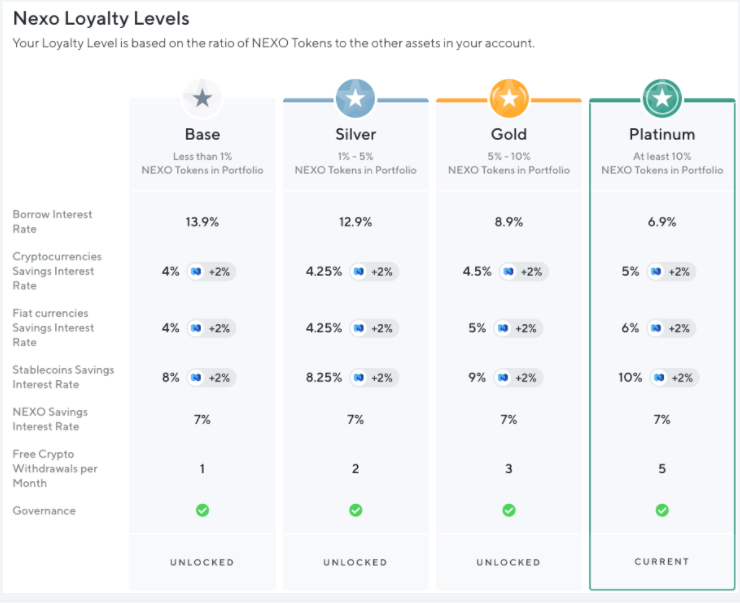Click the Platinum withdrawals count 5
The height and width of the screenshot is (603, 740).
point(662,469)
